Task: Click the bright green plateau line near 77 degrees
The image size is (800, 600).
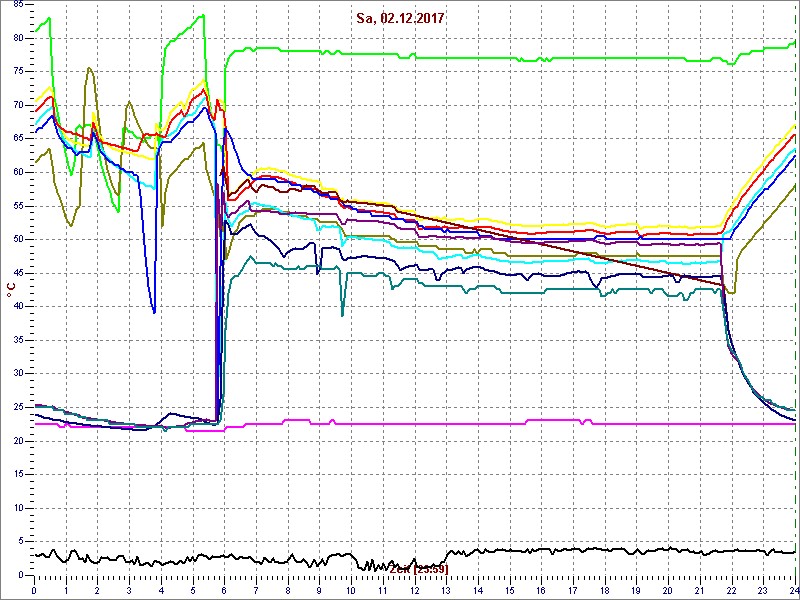Action: coord(500,57)
